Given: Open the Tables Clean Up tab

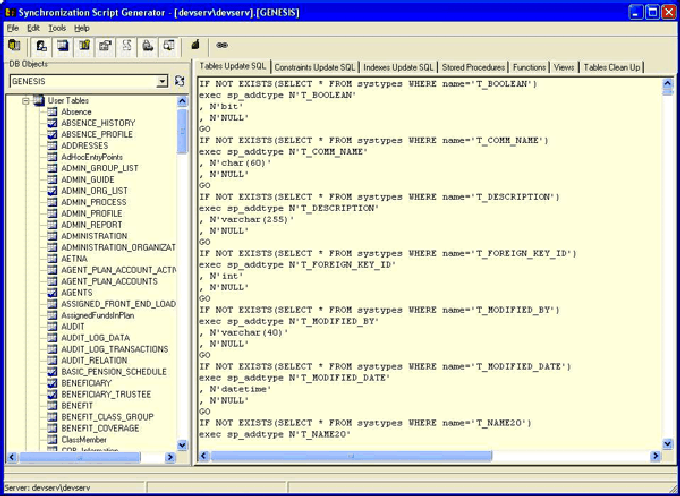Looking at the screenshot, I should [x=611, y=68].
